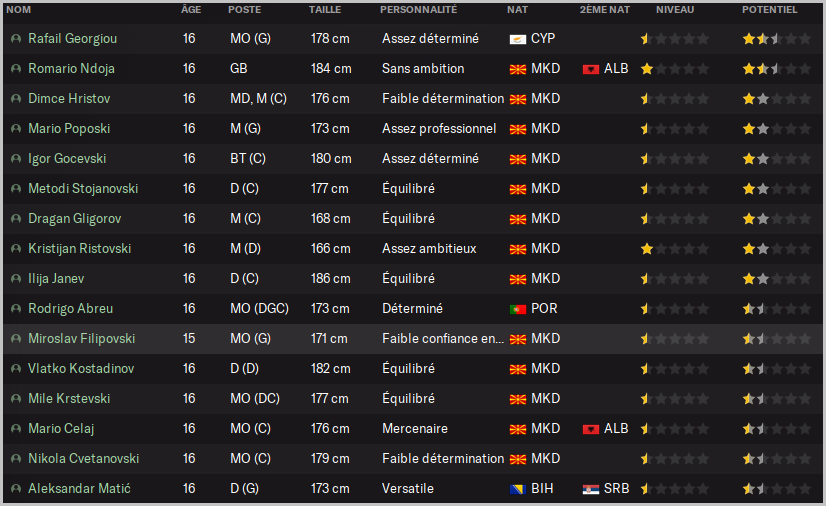Open Mario Celaj's player profile
Screen dimensions: 826x506
point(62,429)
